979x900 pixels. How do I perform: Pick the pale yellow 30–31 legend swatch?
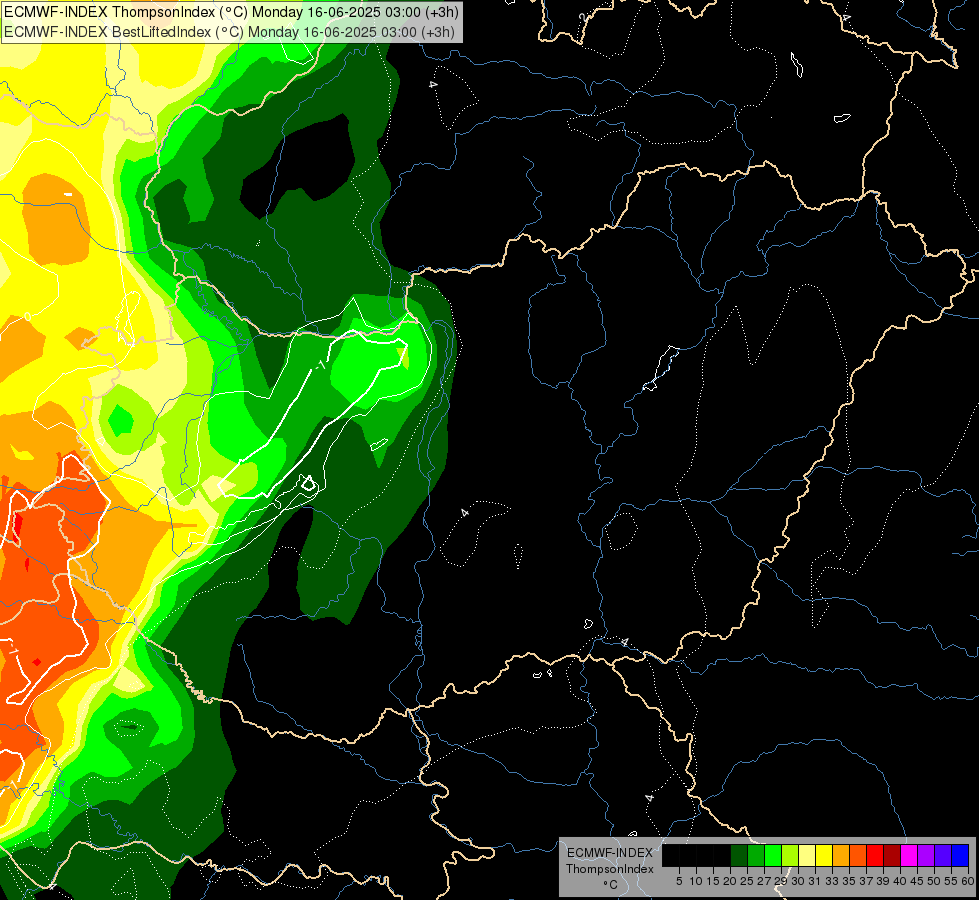click(x=807, y=855)
